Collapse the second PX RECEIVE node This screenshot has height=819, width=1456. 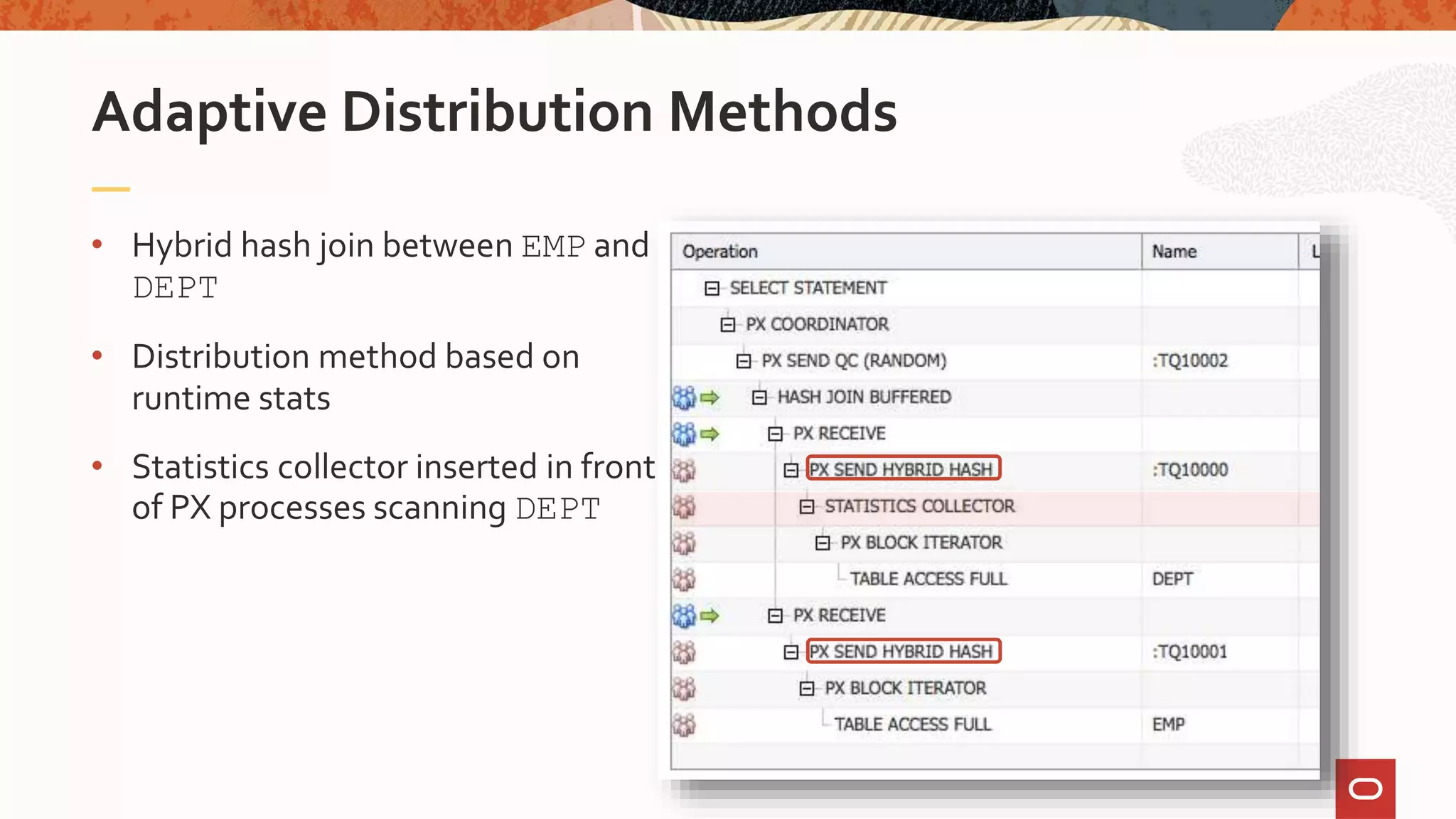(776, 616)
